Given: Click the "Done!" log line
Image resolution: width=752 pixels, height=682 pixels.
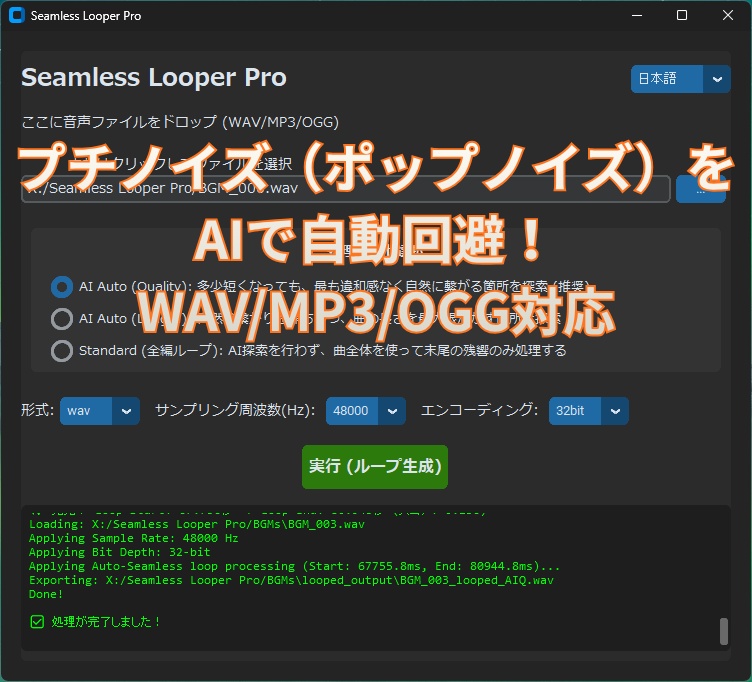Looking at the screenshot, I should tap(46, 594).
